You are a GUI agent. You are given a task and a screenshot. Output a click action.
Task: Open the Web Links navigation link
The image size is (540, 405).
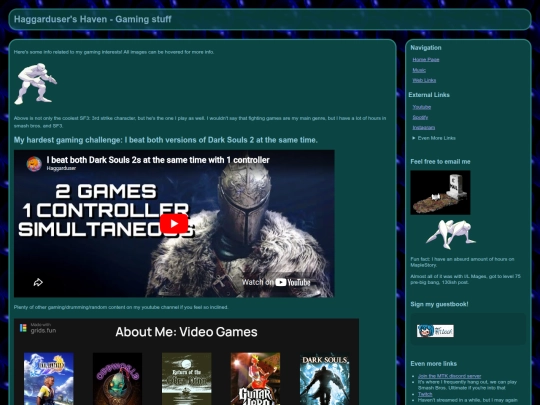click(424, 80)
